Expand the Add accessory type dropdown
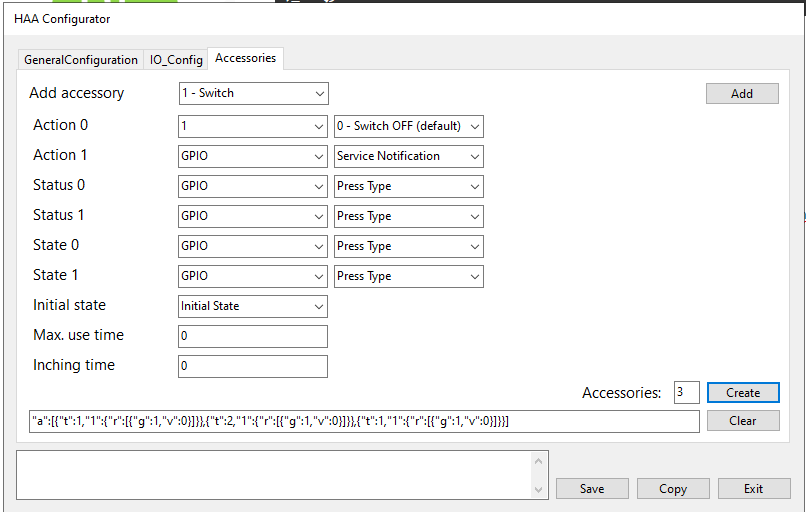Image resolution: width=806 pixels, height=512 pixels. point(252,93)
